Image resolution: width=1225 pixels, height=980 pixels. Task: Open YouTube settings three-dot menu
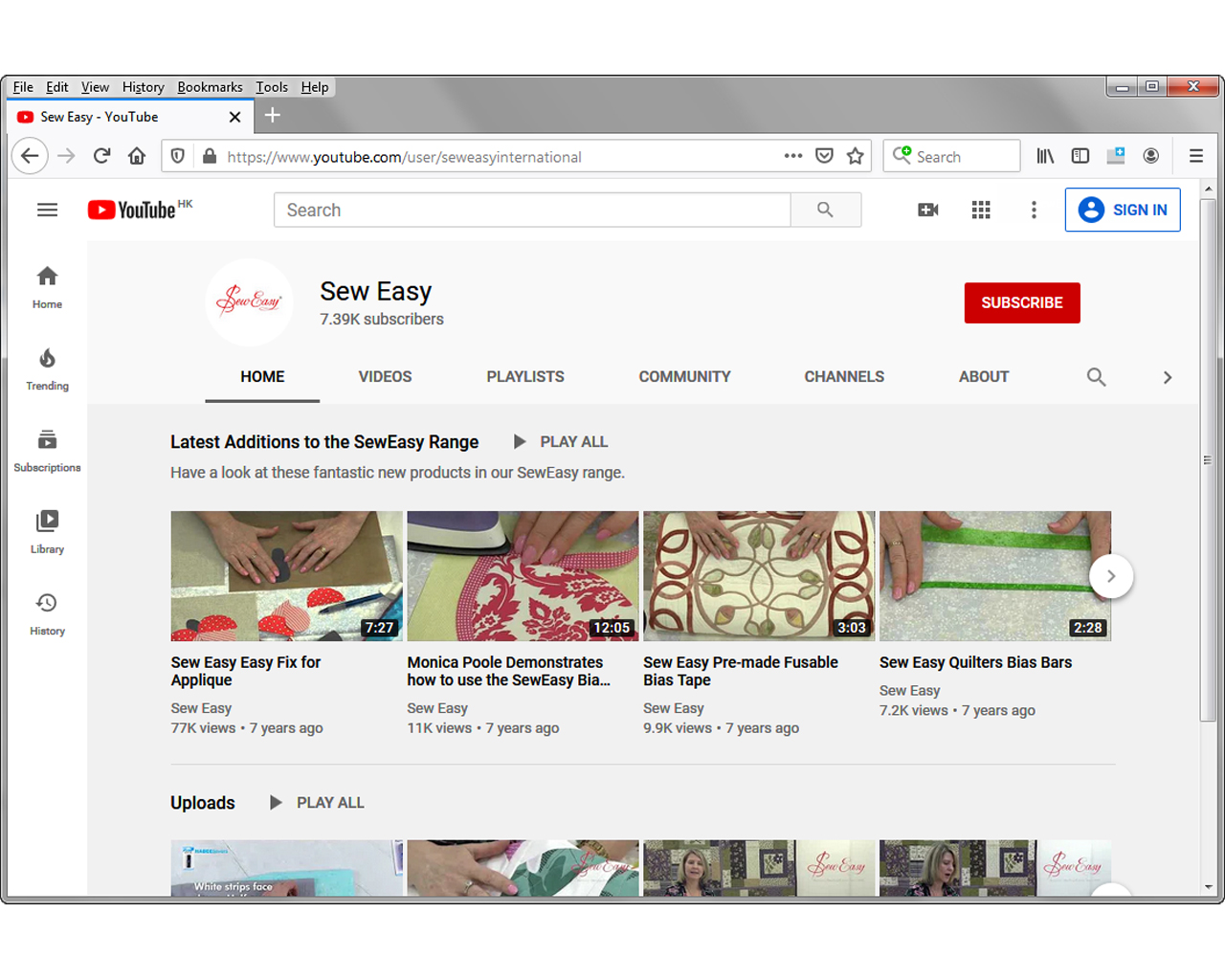tap(1034, 210)
